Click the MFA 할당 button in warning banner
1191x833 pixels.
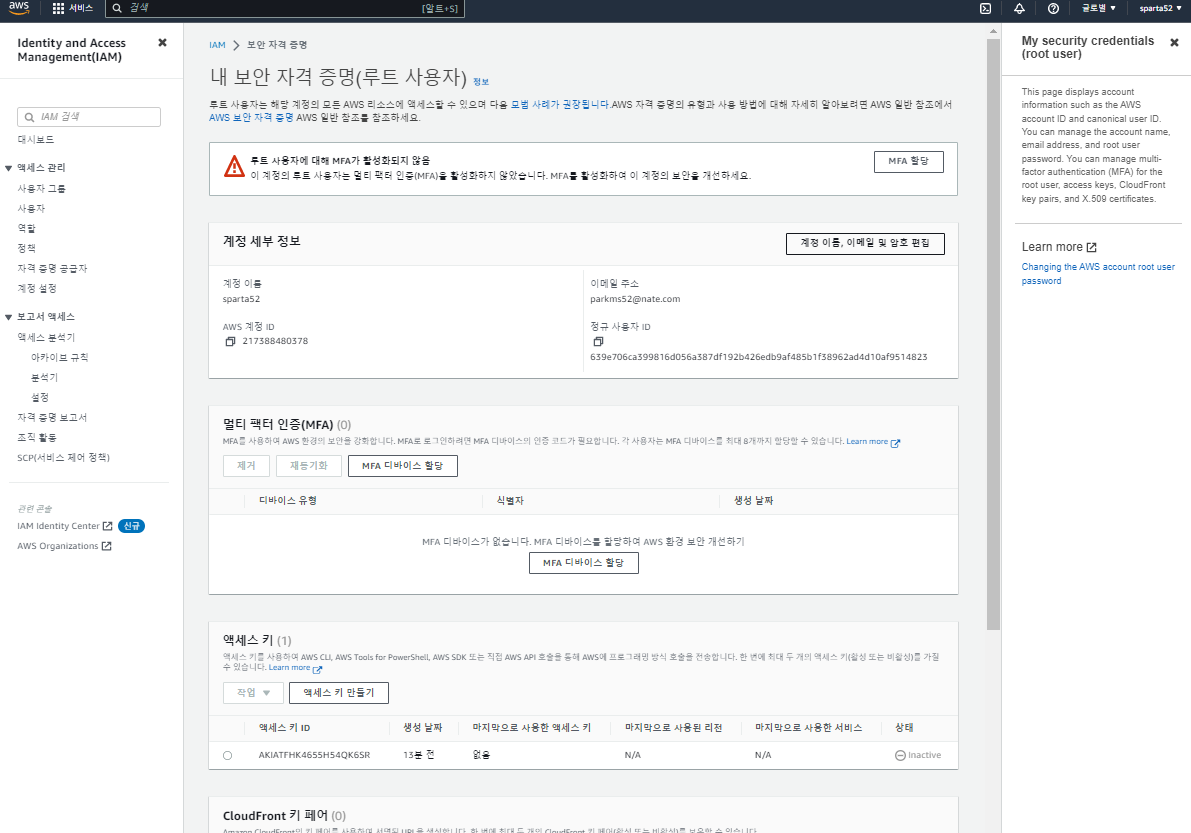click(x=908, y=162)
